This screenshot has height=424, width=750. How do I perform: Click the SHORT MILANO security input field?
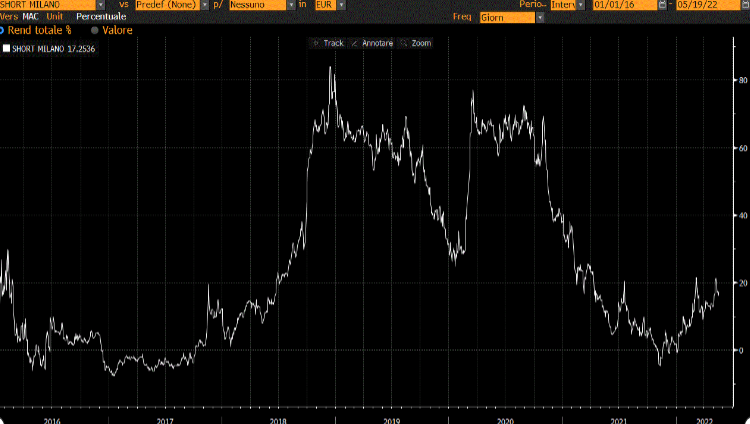click(45, 5)
